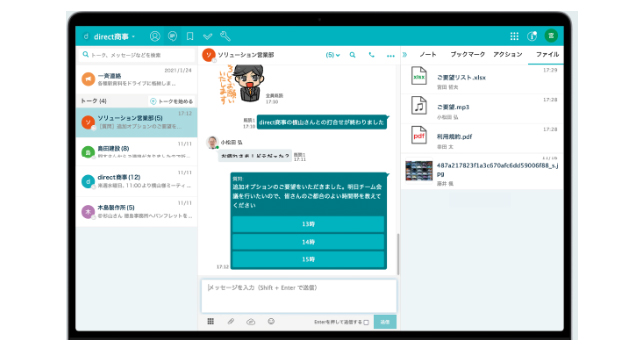
Task: Open the xlsx file icon
Action: click(x=419, y=76)
